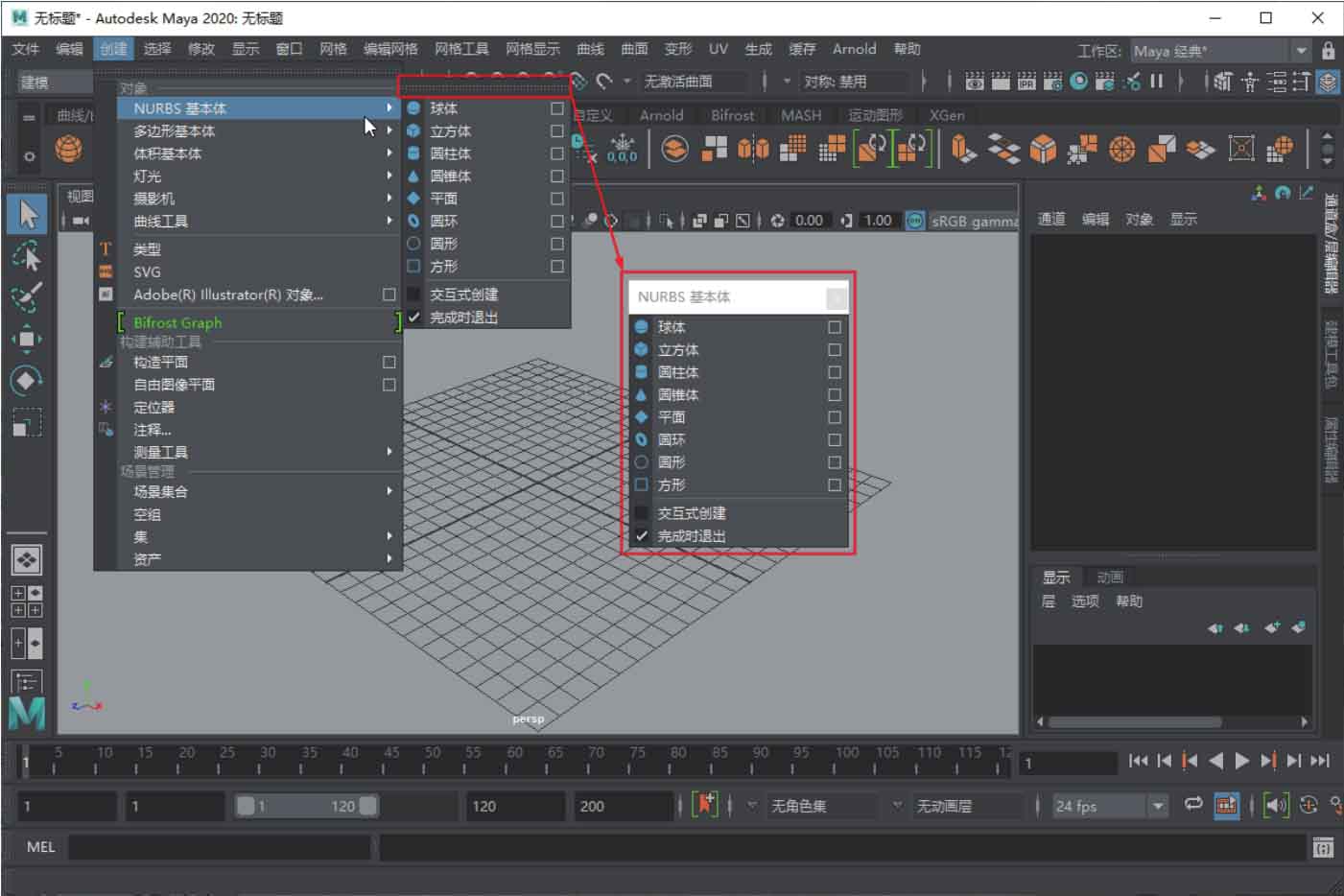This screenshot has width=1344, height=896.
Task: Select the arrow Select tool in toolbox
Action: 27,214
